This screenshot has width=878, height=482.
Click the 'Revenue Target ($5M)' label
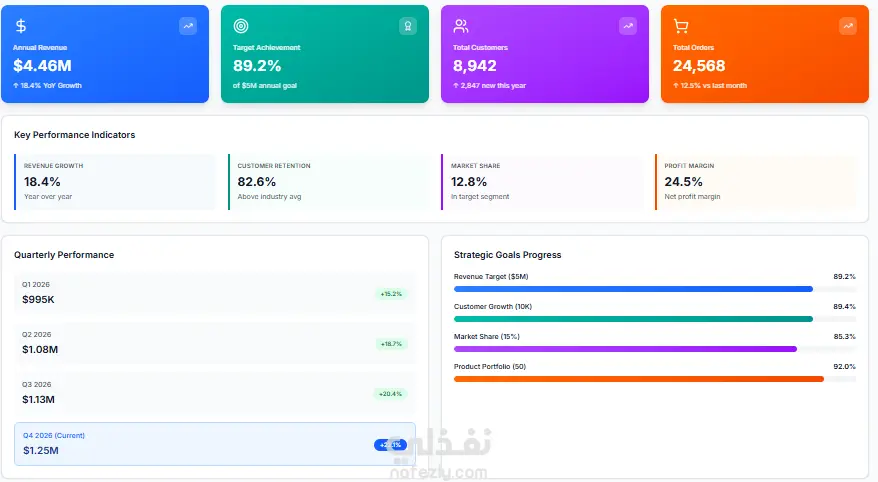click(491, 277)
